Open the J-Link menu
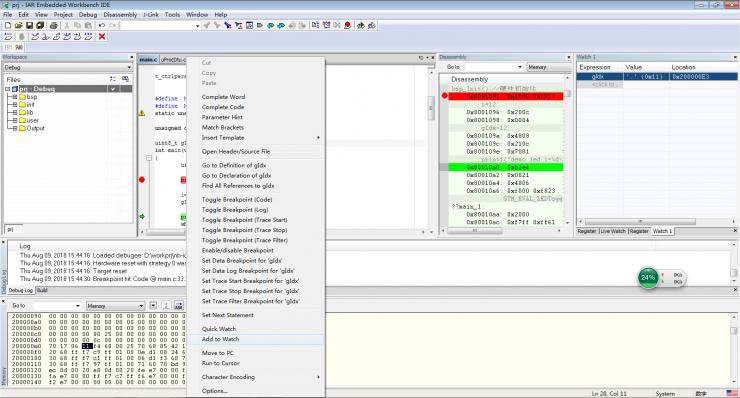Screen dimensions: 740x398 (x=151, y=15)
